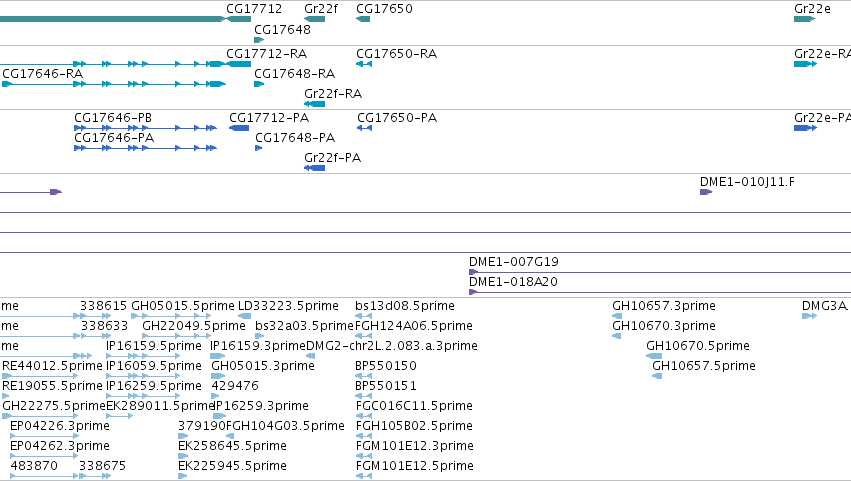Screen dimensions: 851x481
Task: Select the 338675 EST label
Action: pyautogui.click(x=103, y=466)
